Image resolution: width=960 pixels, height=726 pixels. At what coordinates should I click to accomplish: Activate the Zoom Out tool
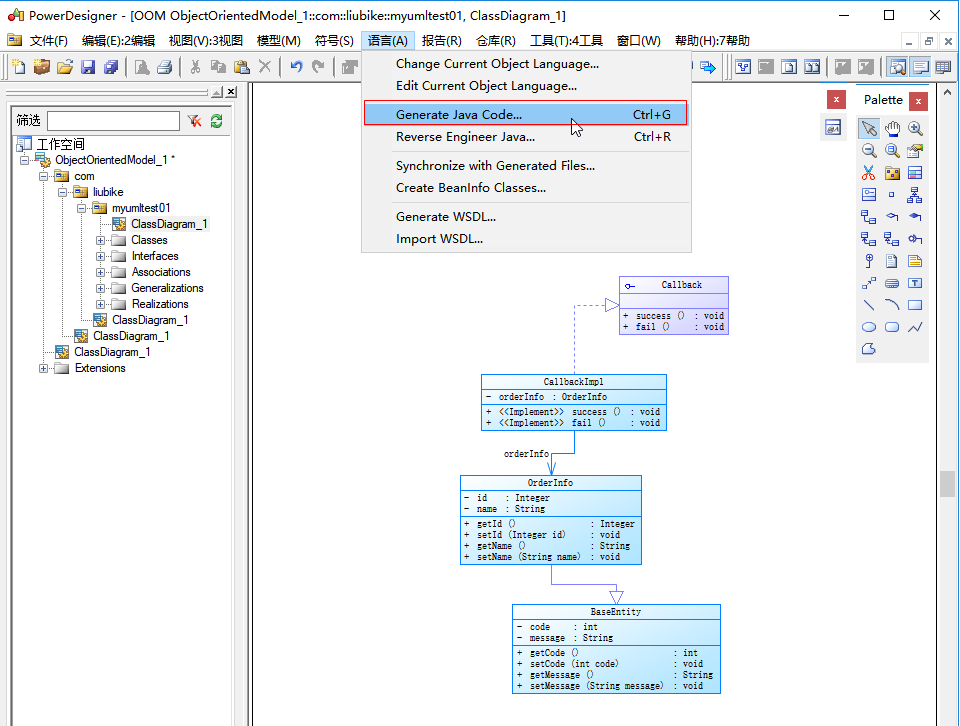point(869,150)
